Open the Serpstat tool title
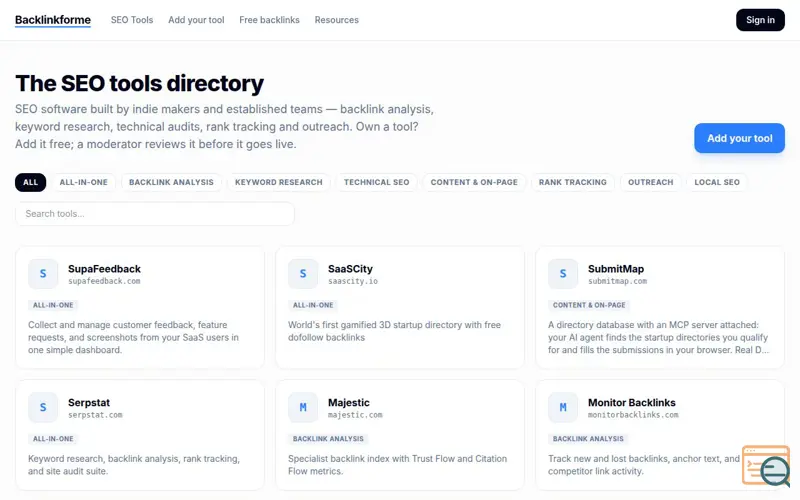Viewport: 800px width, 500px height. pyautogui.click(x=89, y=403)
